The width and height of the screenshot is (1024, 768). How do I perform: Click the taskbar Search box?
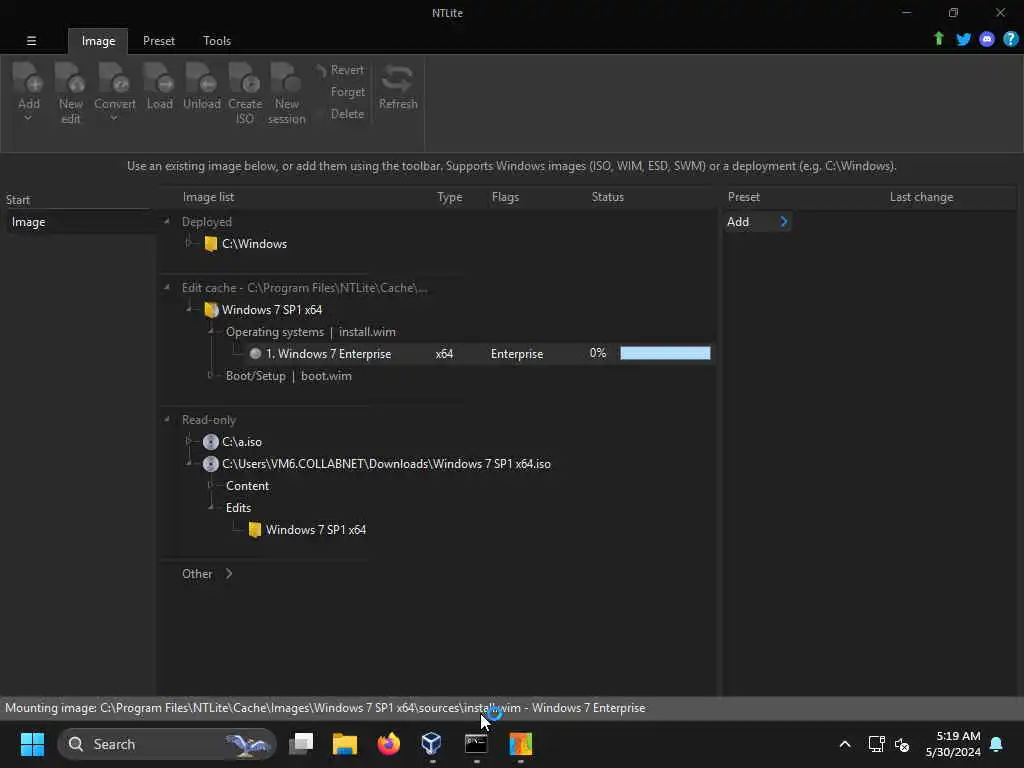167,744
